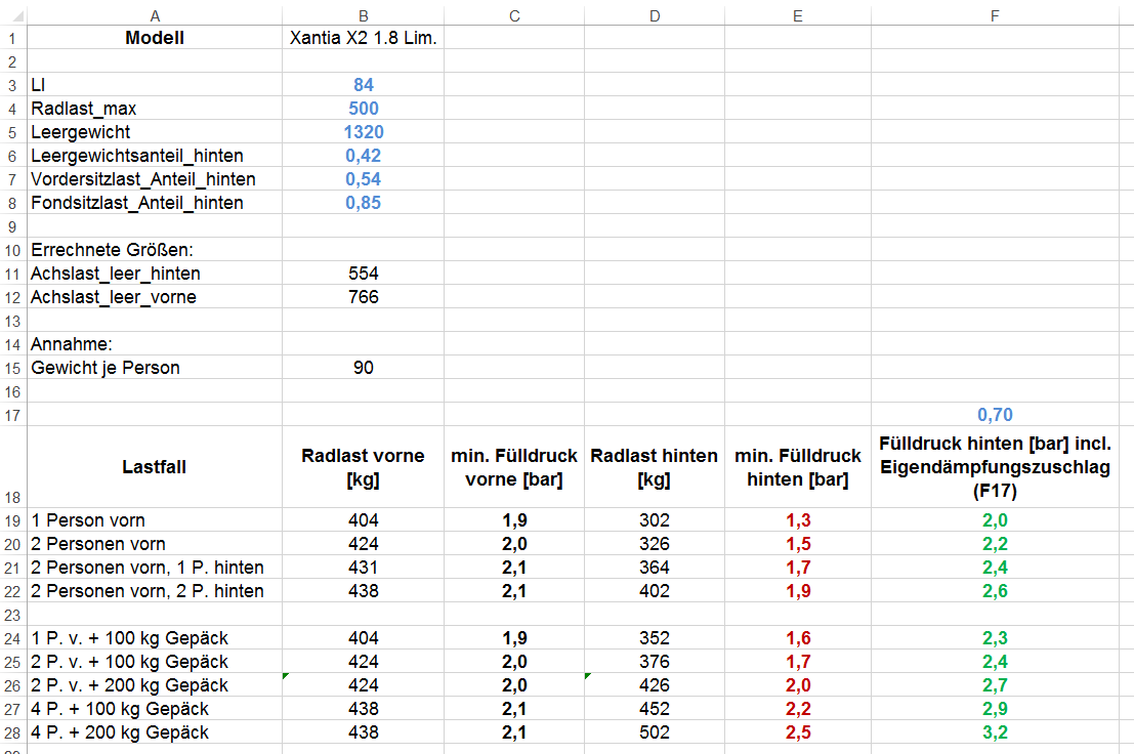This screenshot has height=754, width=1134.
Task: Select '4 P. + 200 kg Gepäck'
Action: click(155, 732)
